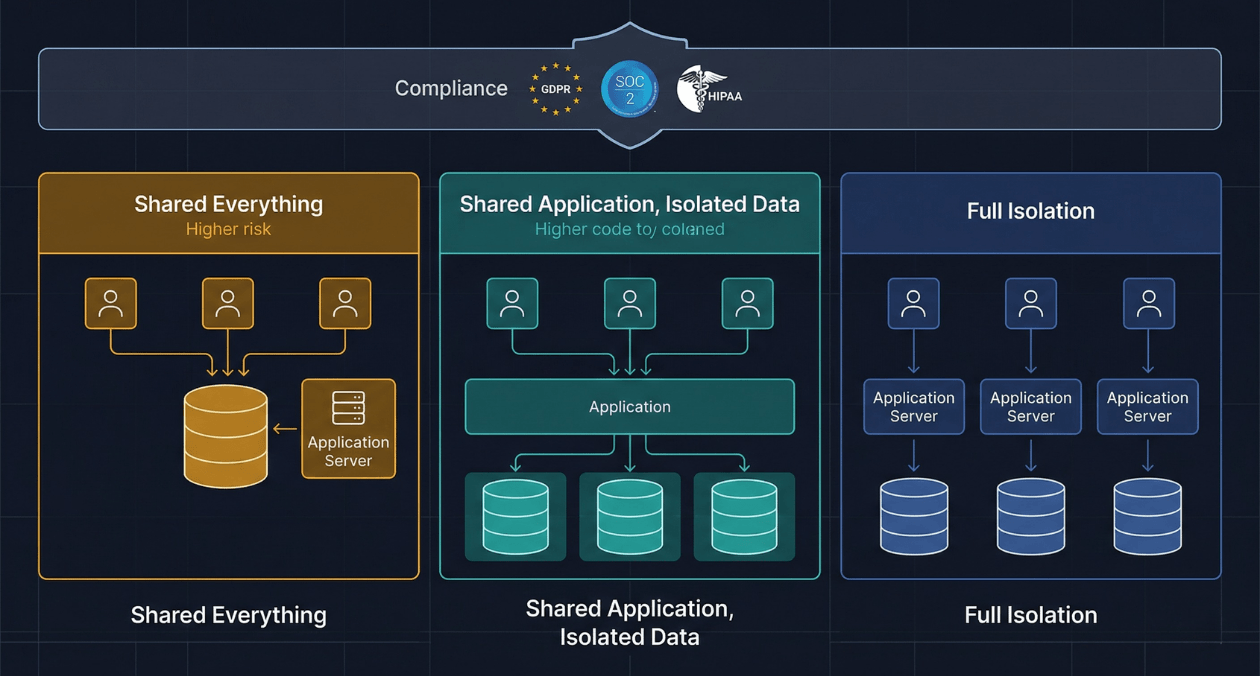Click the bottom Shared Application, Isolated Data caption

tap(630, 622)
